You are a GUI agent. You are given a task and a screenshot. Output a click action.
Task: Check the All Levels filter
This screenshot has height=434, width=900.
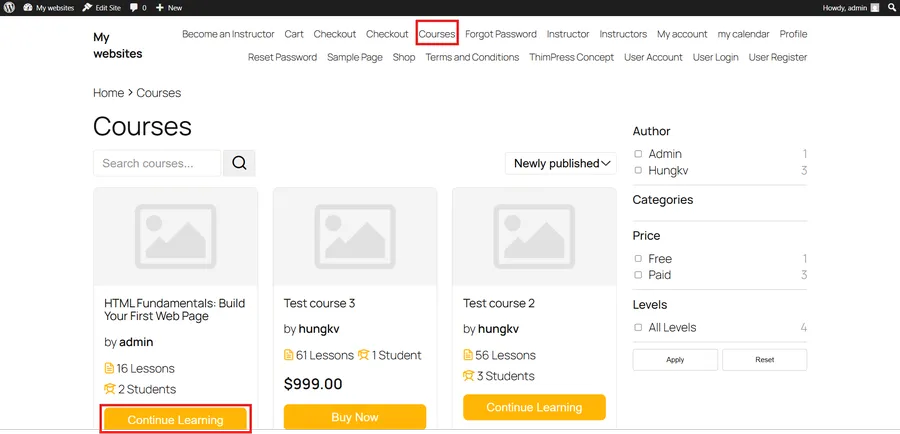pyautogui.click(x=638, y=327)
